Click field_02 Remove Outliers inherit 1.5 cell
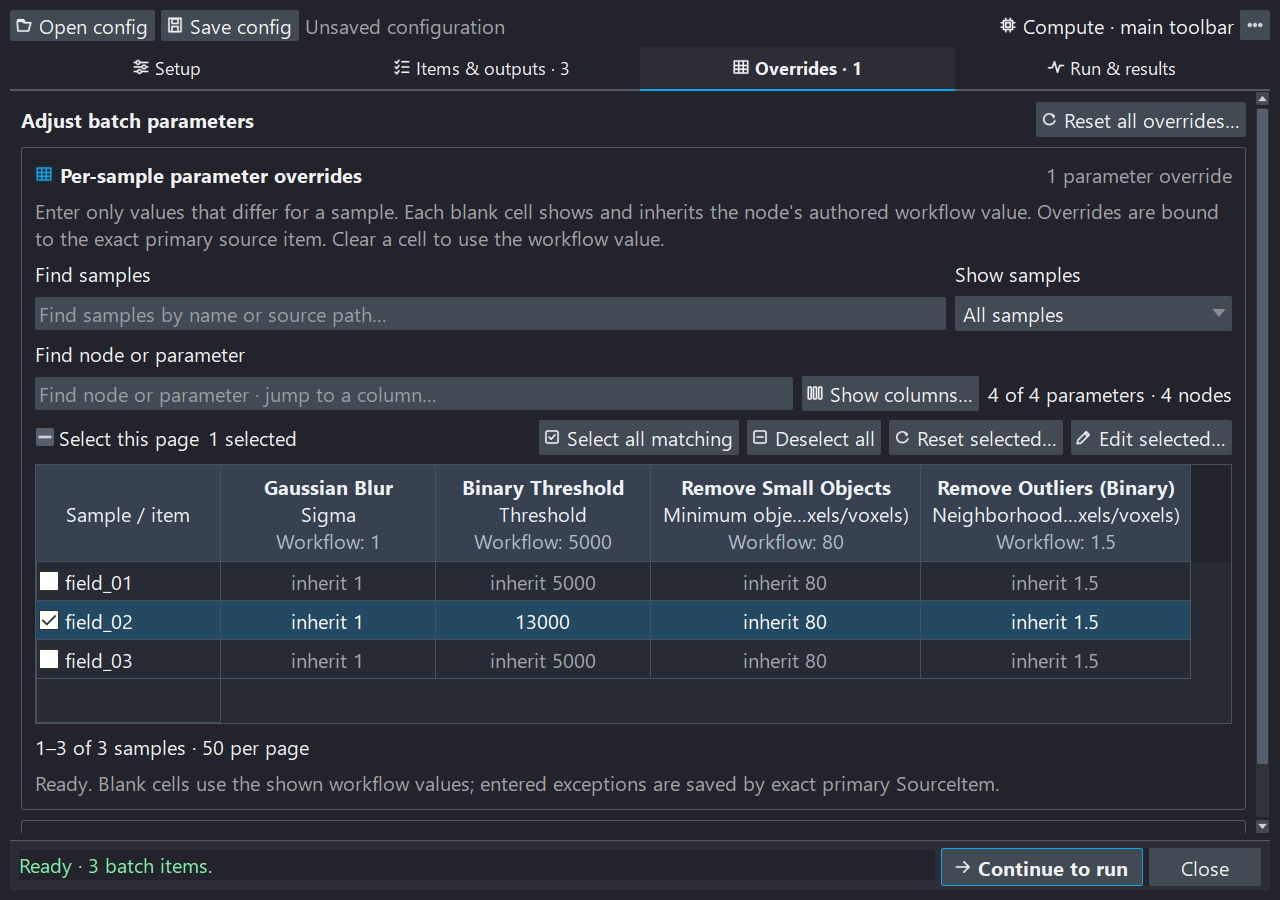The width and height of the screenshot is (1280, 900). (x=1056, y=621)
